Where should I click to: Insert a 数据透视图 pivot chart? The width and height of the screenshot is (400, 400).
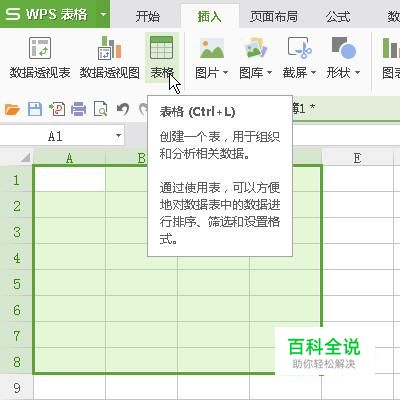[110, 58]
